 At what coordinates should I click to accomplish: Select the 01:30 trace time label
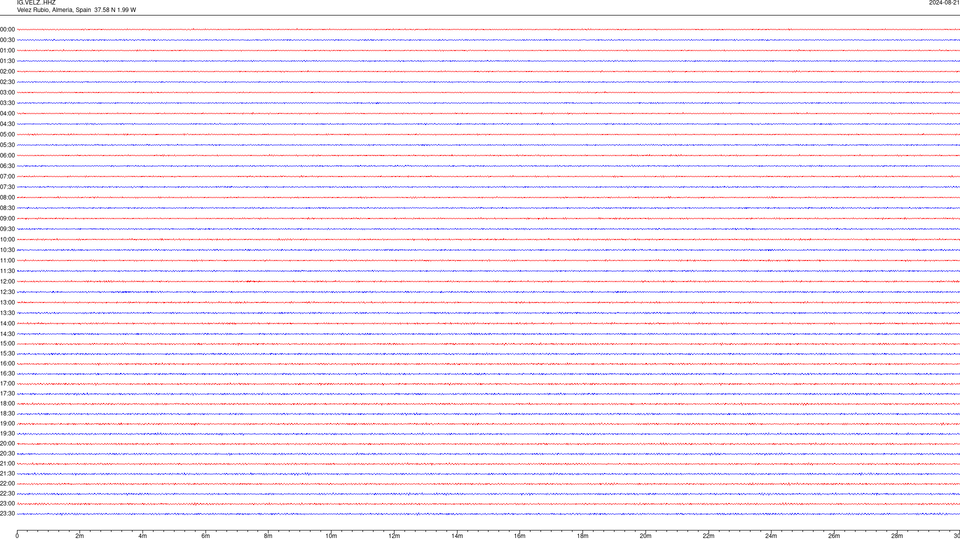click(7, 61)
